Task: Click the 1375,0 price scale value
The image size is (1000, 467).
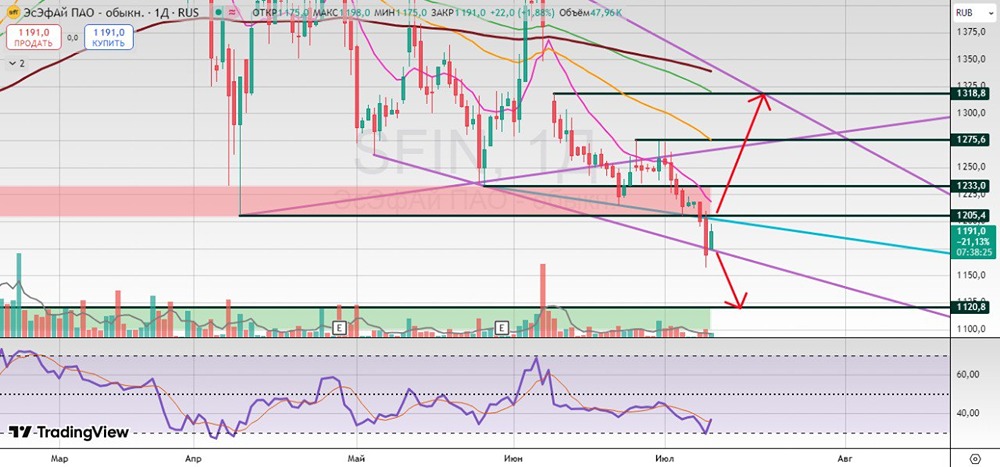Action: 972,31
